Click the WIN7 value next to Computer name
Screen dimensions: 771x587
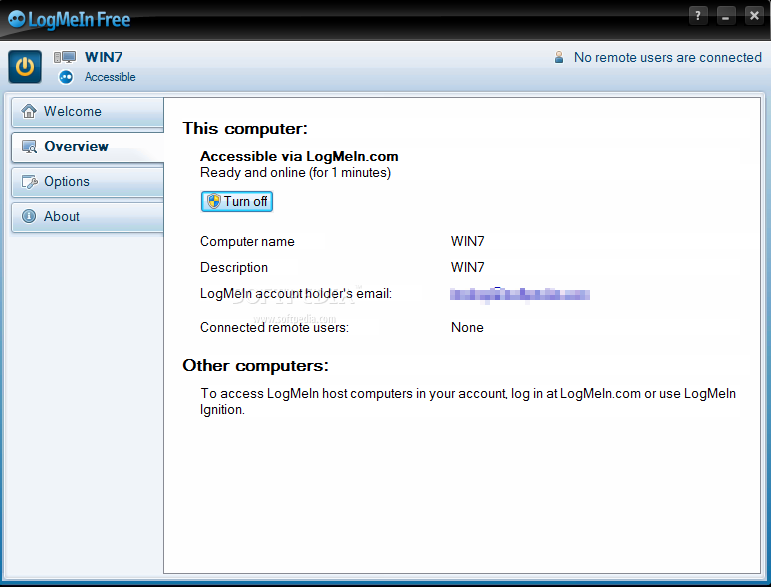(x=468, y=241)
